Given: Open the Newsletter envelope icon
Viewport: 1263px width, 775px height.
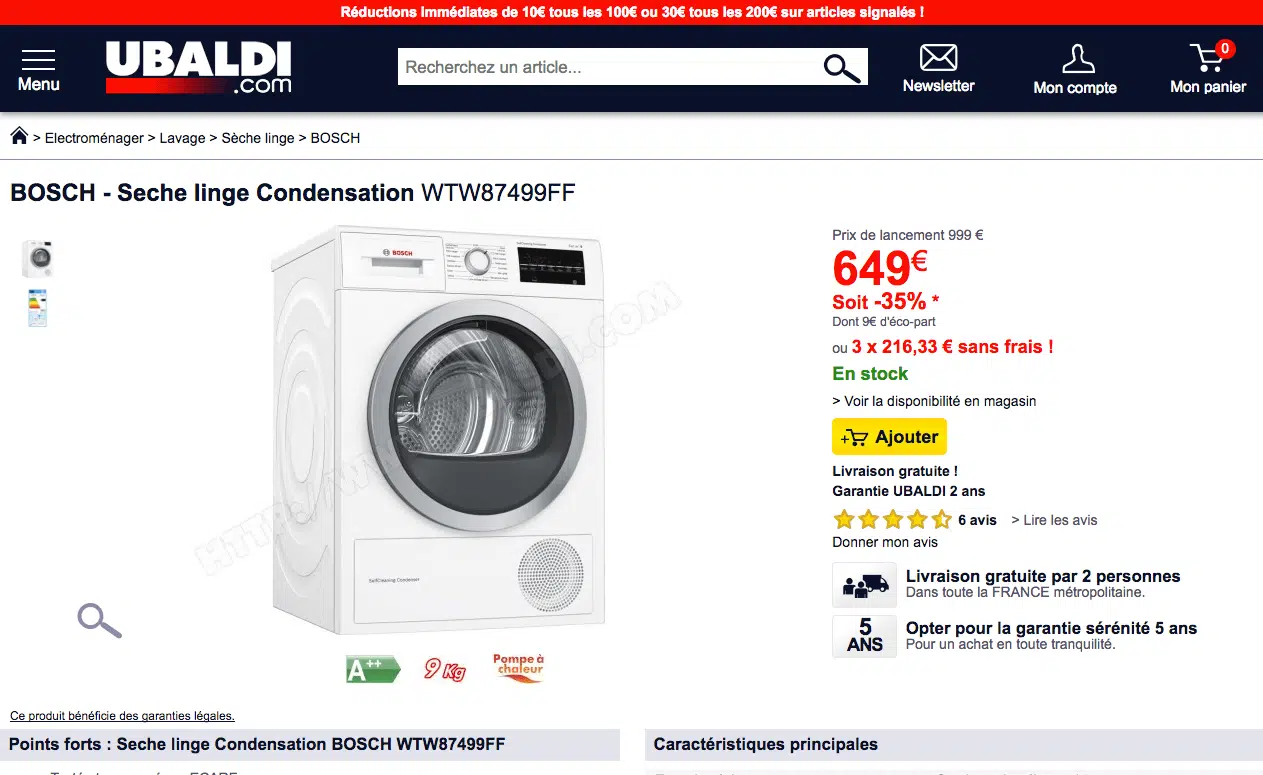Looking at the screenshot, I should 938,58.
